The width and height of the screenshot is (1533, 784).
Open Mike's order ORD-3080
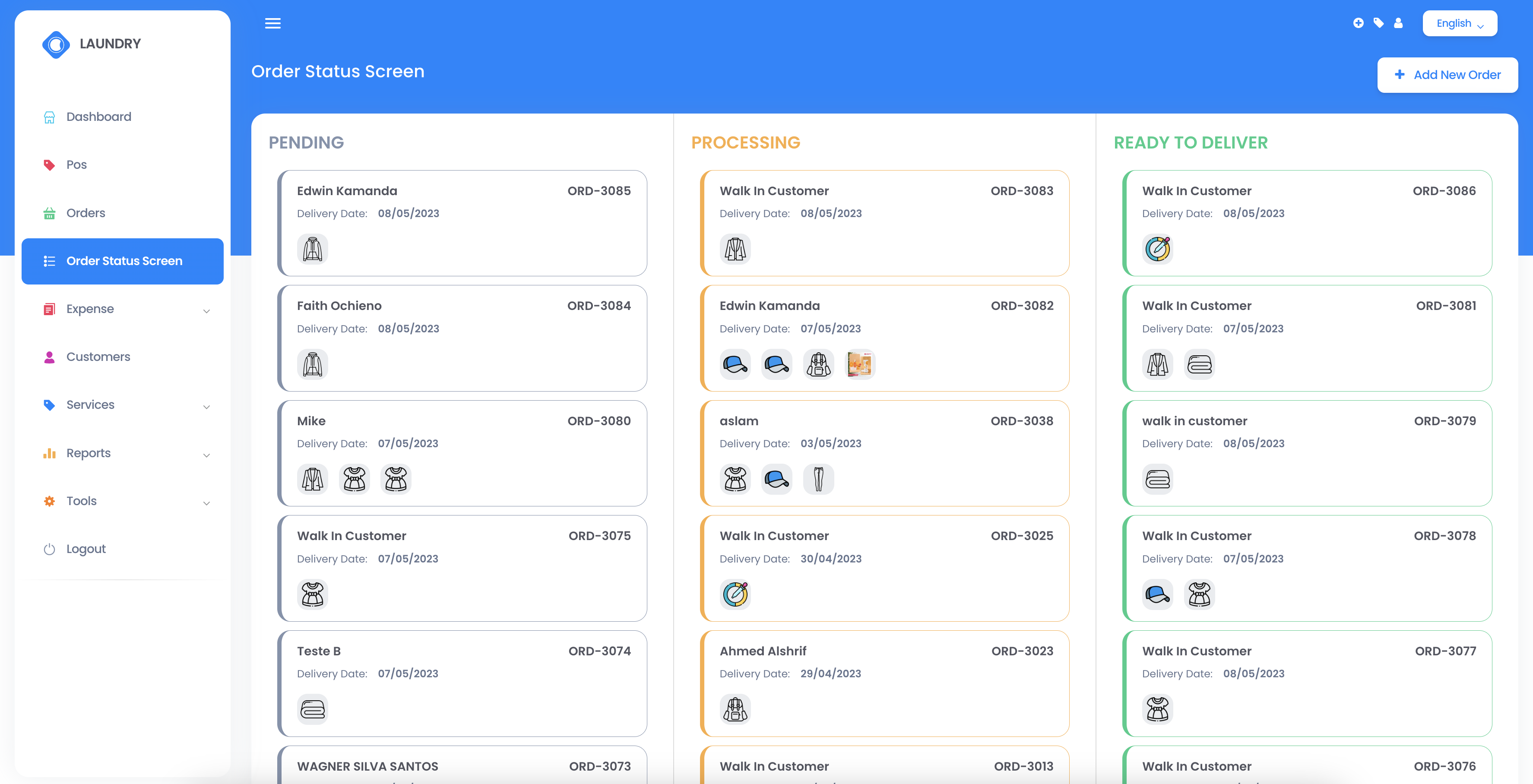point(462,453)
